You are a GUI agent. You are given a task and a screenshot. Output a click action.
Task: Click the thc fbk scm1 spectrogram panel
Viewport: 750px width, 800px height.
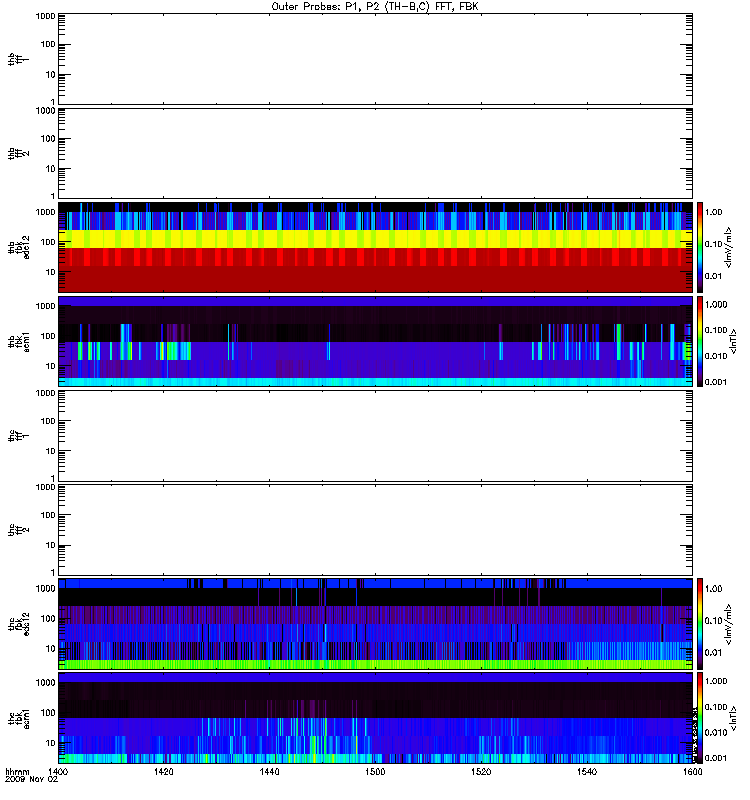click(376, 718)
